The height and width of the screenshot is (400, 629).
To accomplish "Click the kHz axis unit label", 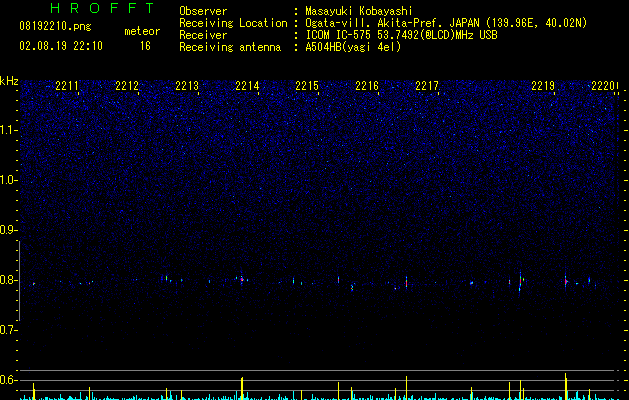I will click(9, 81).
